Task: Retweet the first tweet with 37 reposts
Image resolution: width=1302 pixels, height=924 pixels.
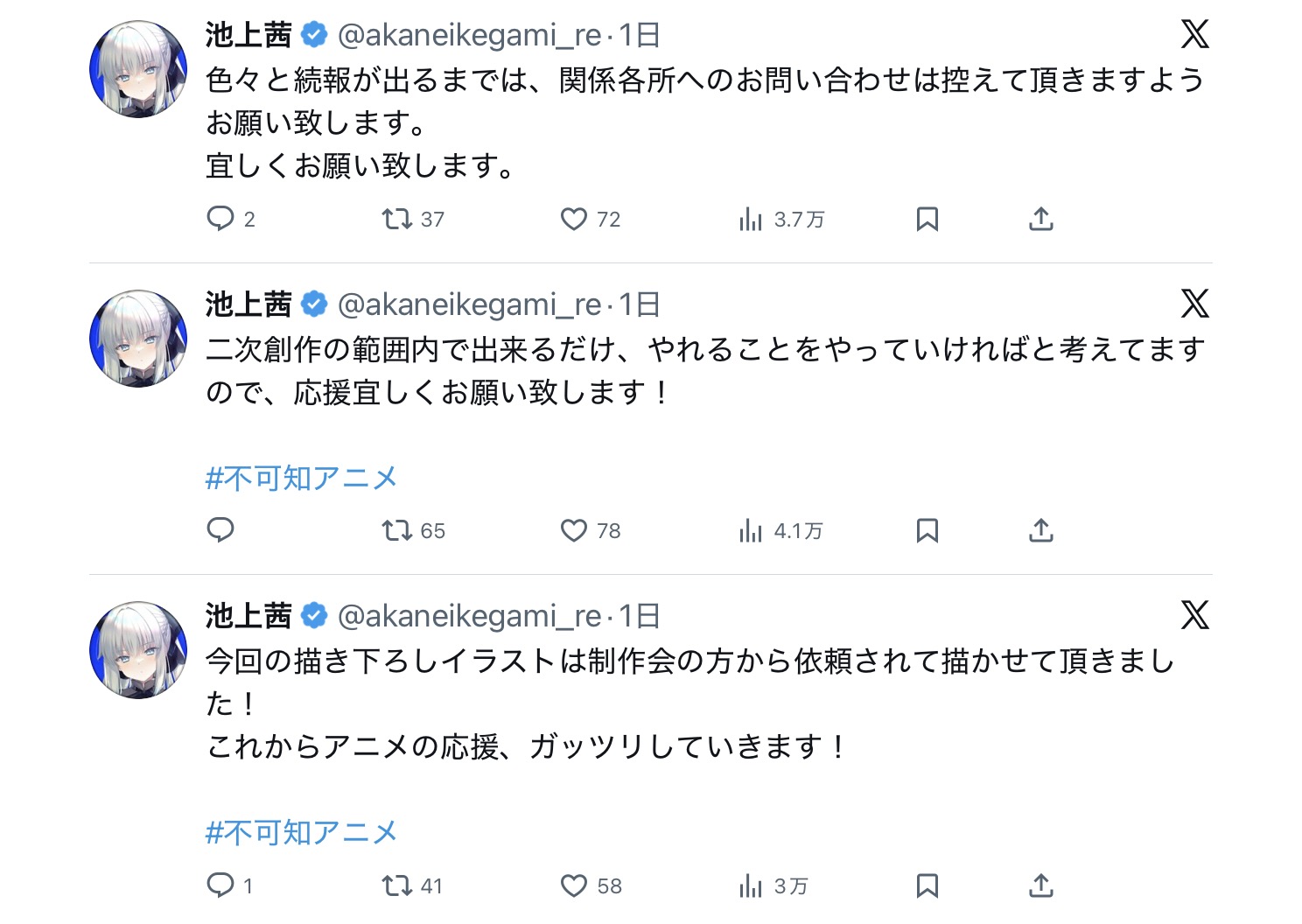Action: 397,218
